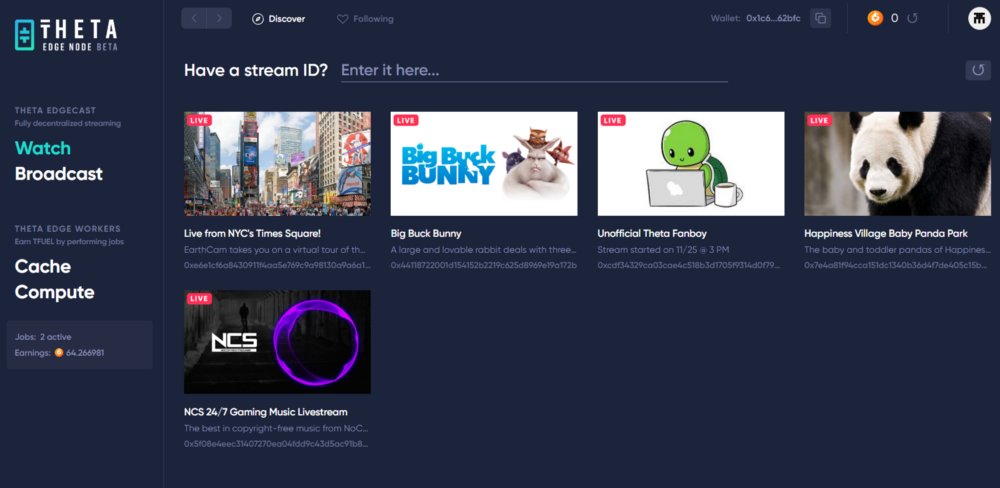This screenshot has height=488, width=1000.
Task: Click LIVE badge on Big Buck Bunny stream
Action: tap(406, 120)
